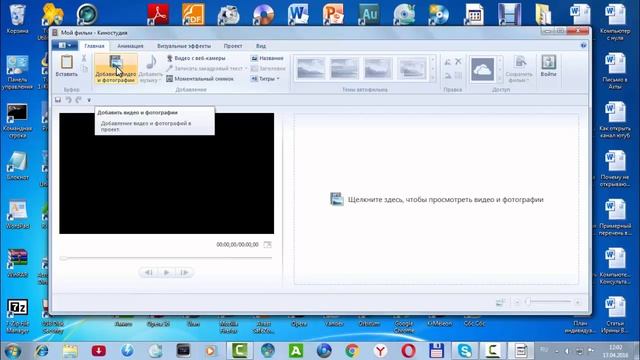Open the Блокнот desktop icon
This screenshot has width=640, height=360.
18,166
